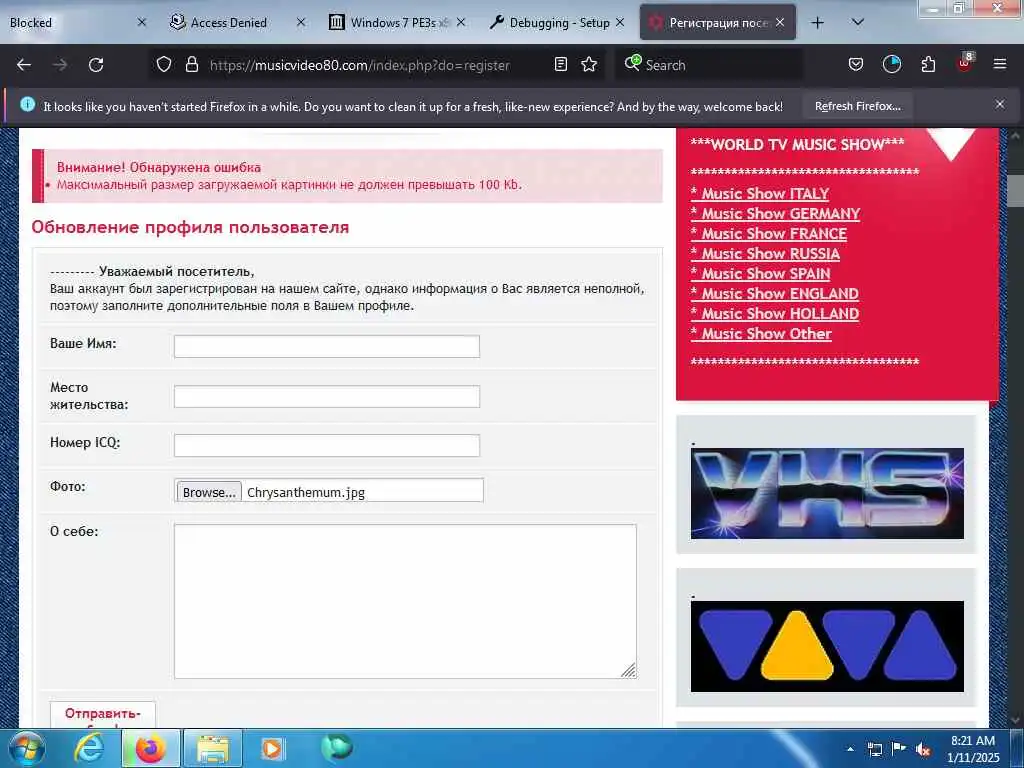Open uBlock extension with badge 8
Viewport: 1024px width, 768px height.
pos(965,63)
